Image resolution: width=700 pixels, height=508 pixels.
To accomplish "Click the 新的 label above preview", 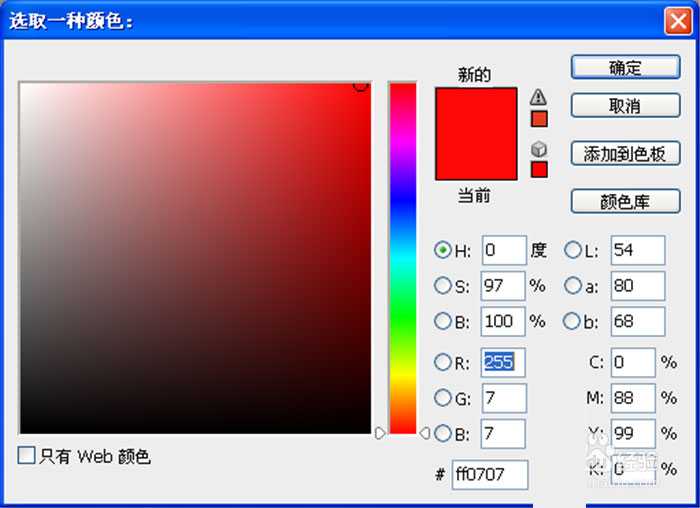I will pyautogui.click(x=475, y=75).
